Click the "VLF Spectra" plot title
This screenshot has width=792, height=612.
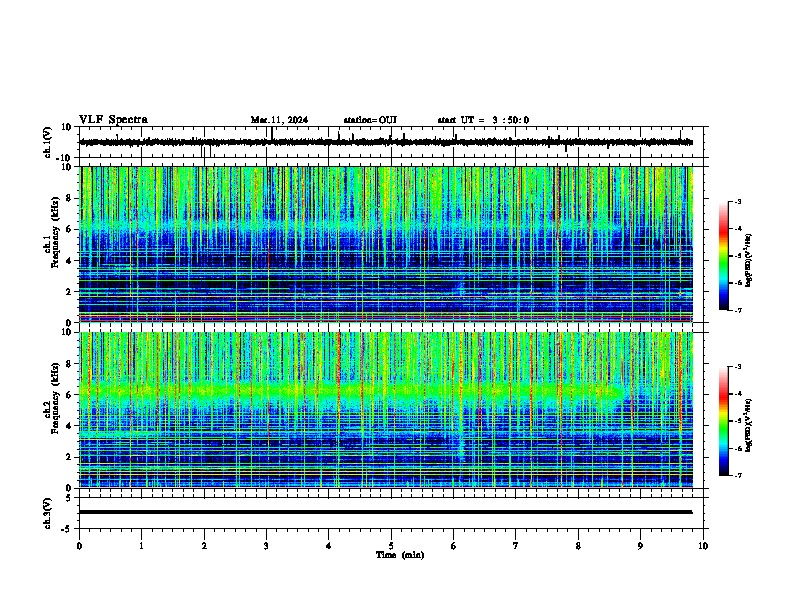pos(113,119)
